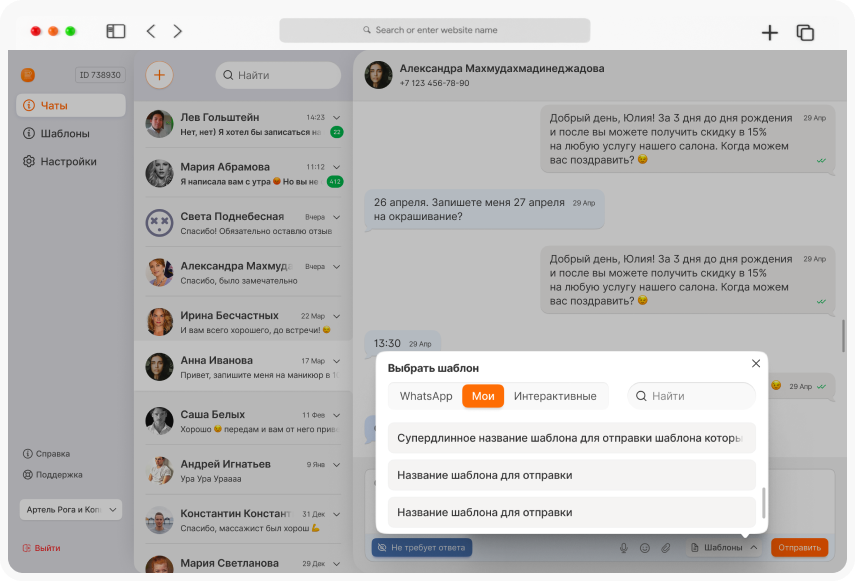Open the Шаблоны sidebar section
Screen dimensions: 855x581
(x=71, y=134)
